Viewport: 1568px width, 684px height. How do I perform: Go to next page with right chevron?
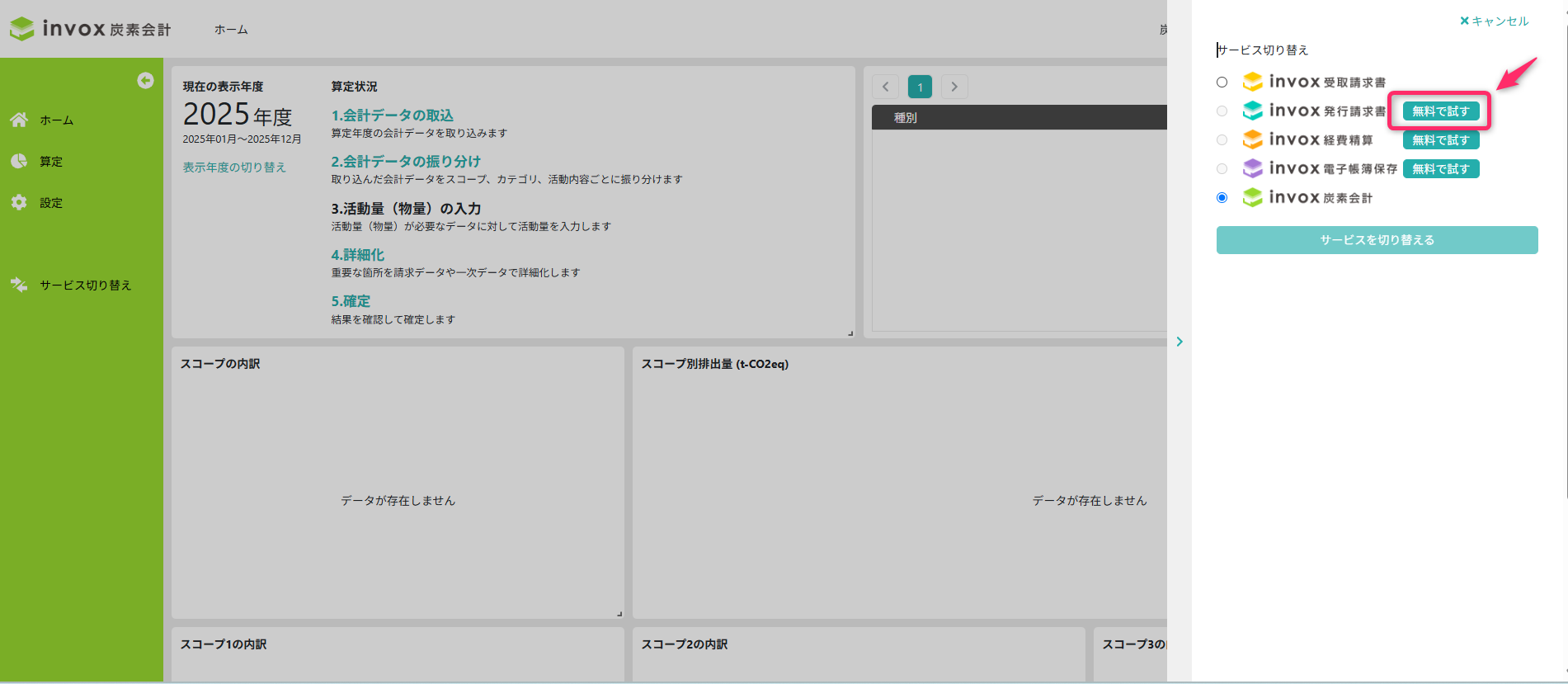point(954,87)
